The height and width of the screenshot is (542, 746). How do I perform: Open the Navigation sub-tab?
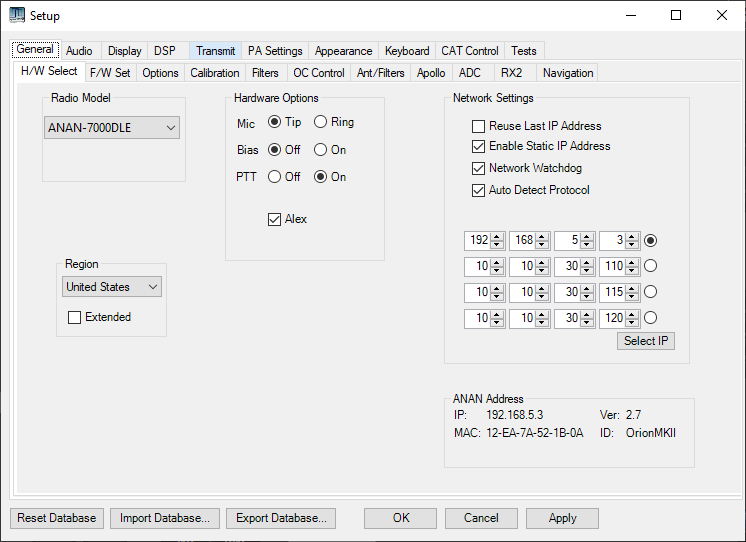click(568, 73)
